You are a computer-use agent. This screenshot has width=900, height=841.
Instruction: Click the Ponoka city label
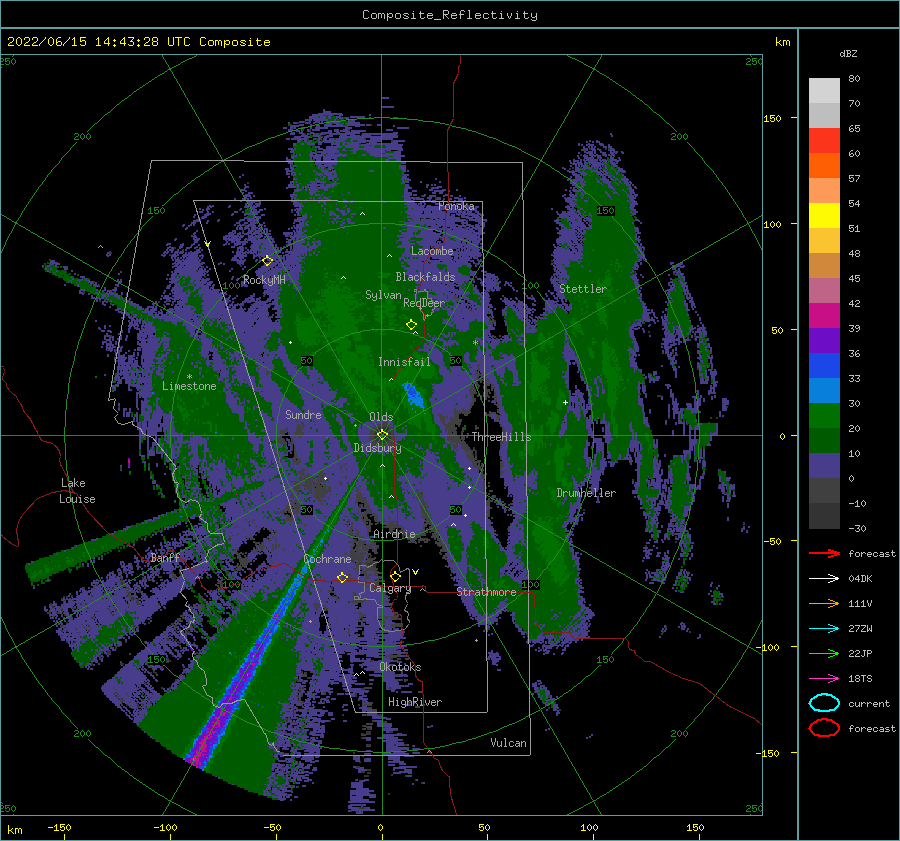pyautogui.click(x=456, y=206)
